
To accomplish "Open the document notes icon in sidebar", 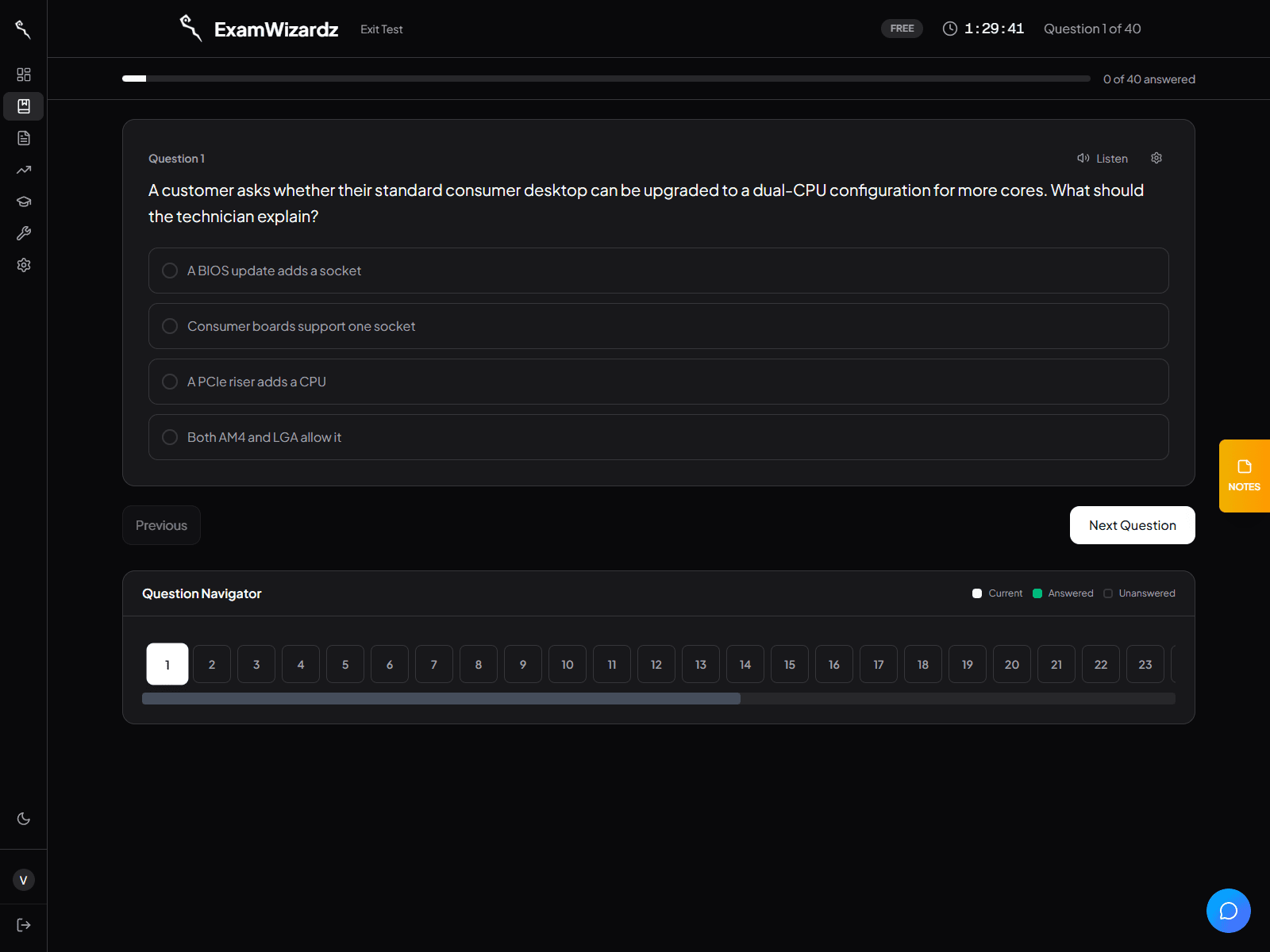I will click(x=24, y=138).
